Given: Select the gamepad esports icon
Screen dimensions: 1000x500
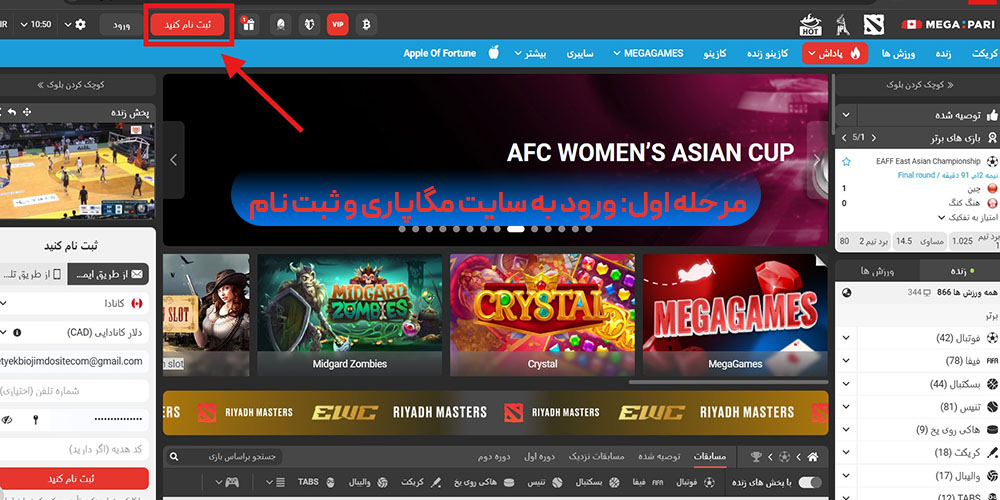Looking at the screenshot, I should tap(231, 482).
